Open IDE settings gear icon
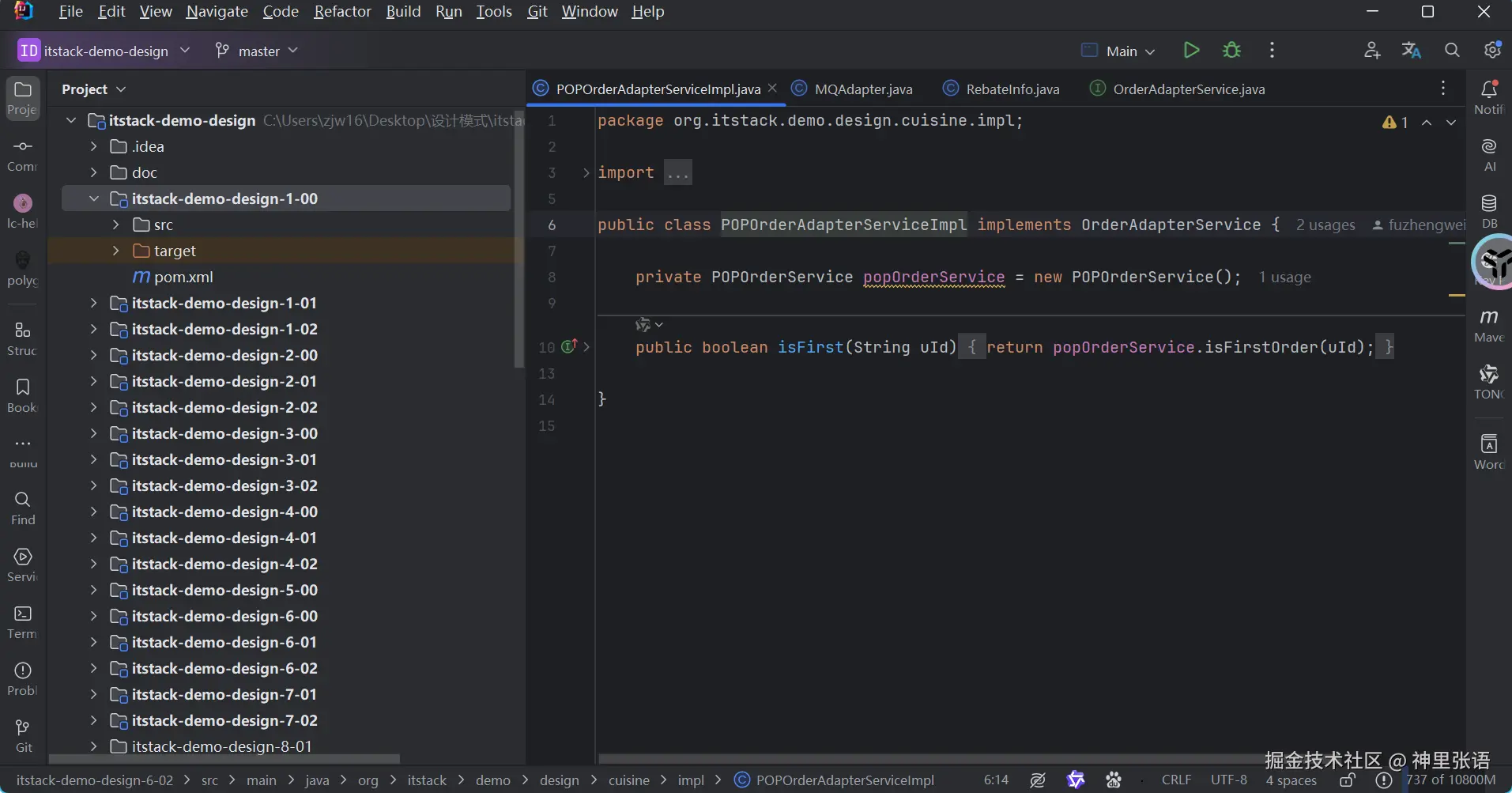Image resolution: width=1512 pixels, height=793 pixels. (x=1492, y=51)
